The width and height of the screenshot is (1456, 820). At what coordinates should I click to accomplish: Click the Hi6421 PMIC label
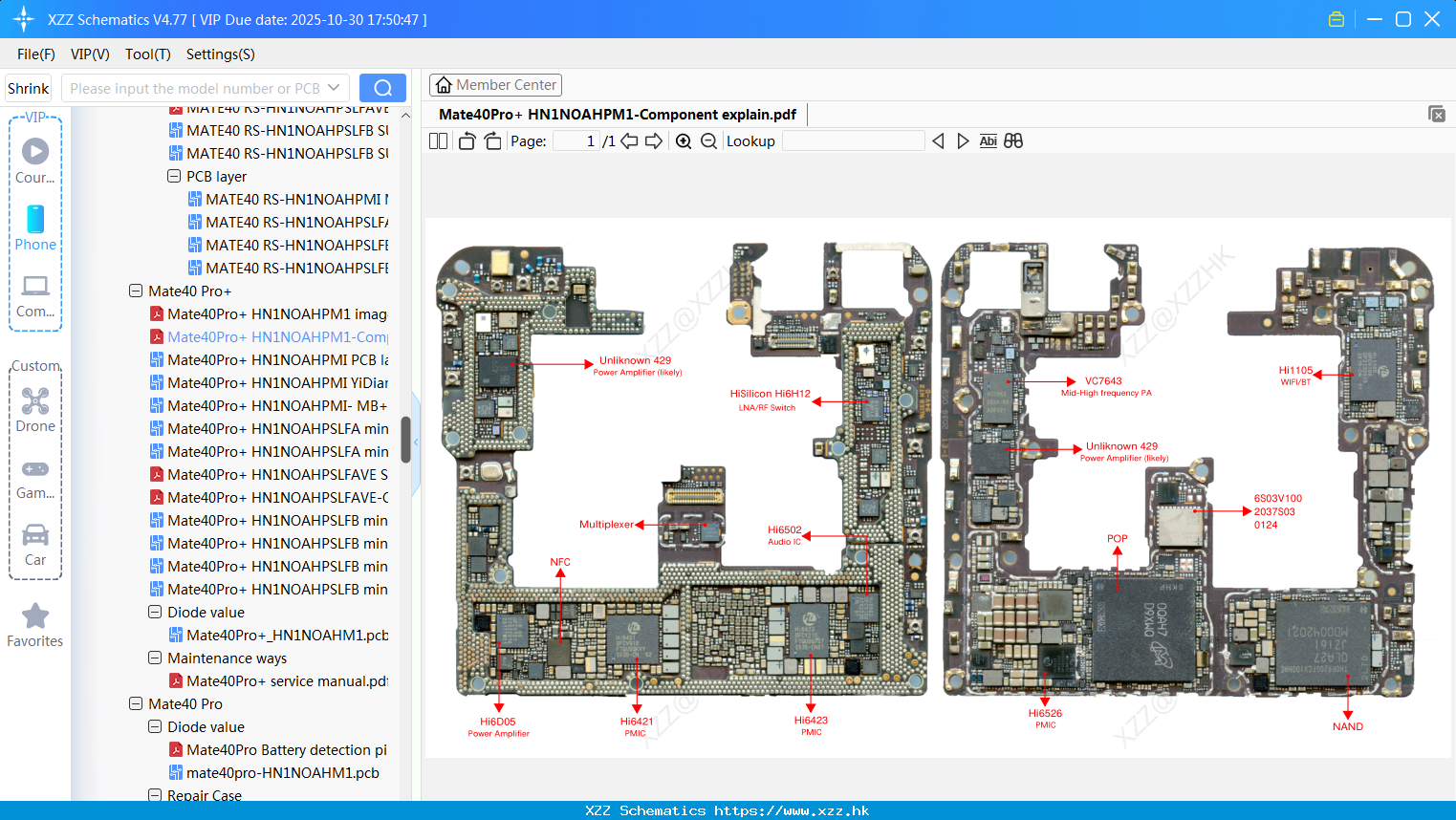pyautogui.click(x=636, y=727)
